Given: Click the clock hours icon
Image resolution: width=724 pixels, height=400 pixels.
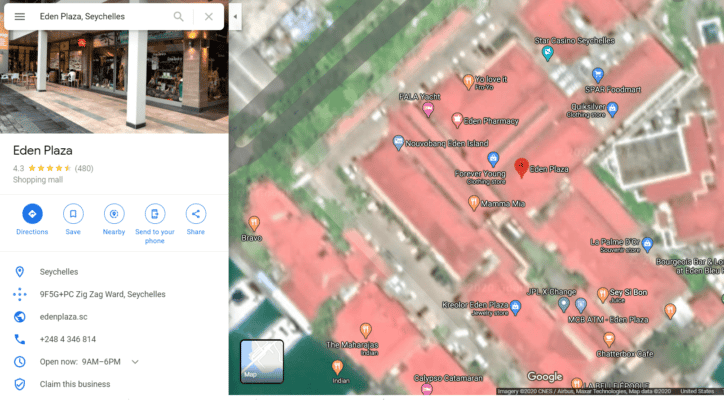Looking at the screenshot, I should tap(19, 362).
